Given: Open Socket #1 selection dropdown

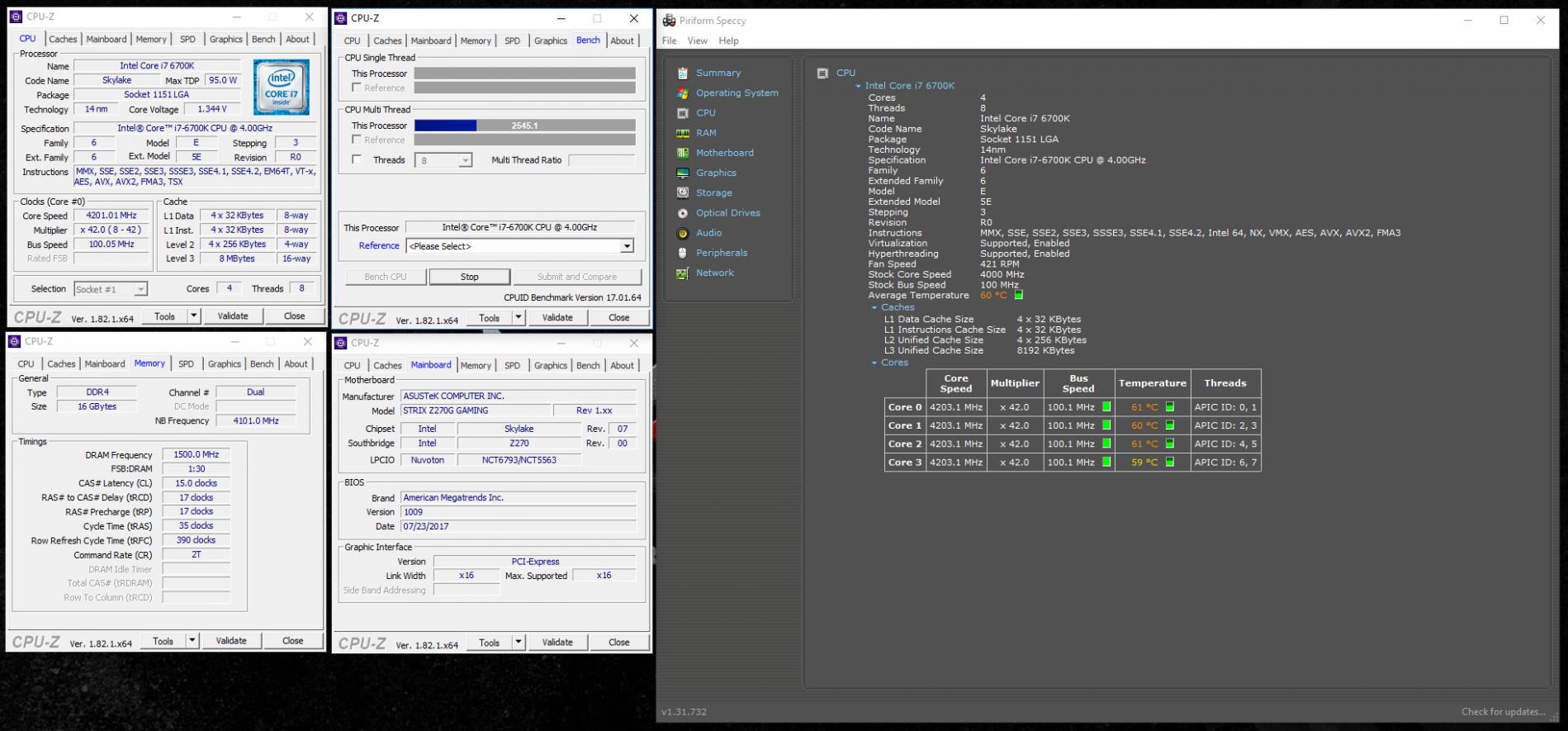Looking at the screenshot, I should [141, 289].
